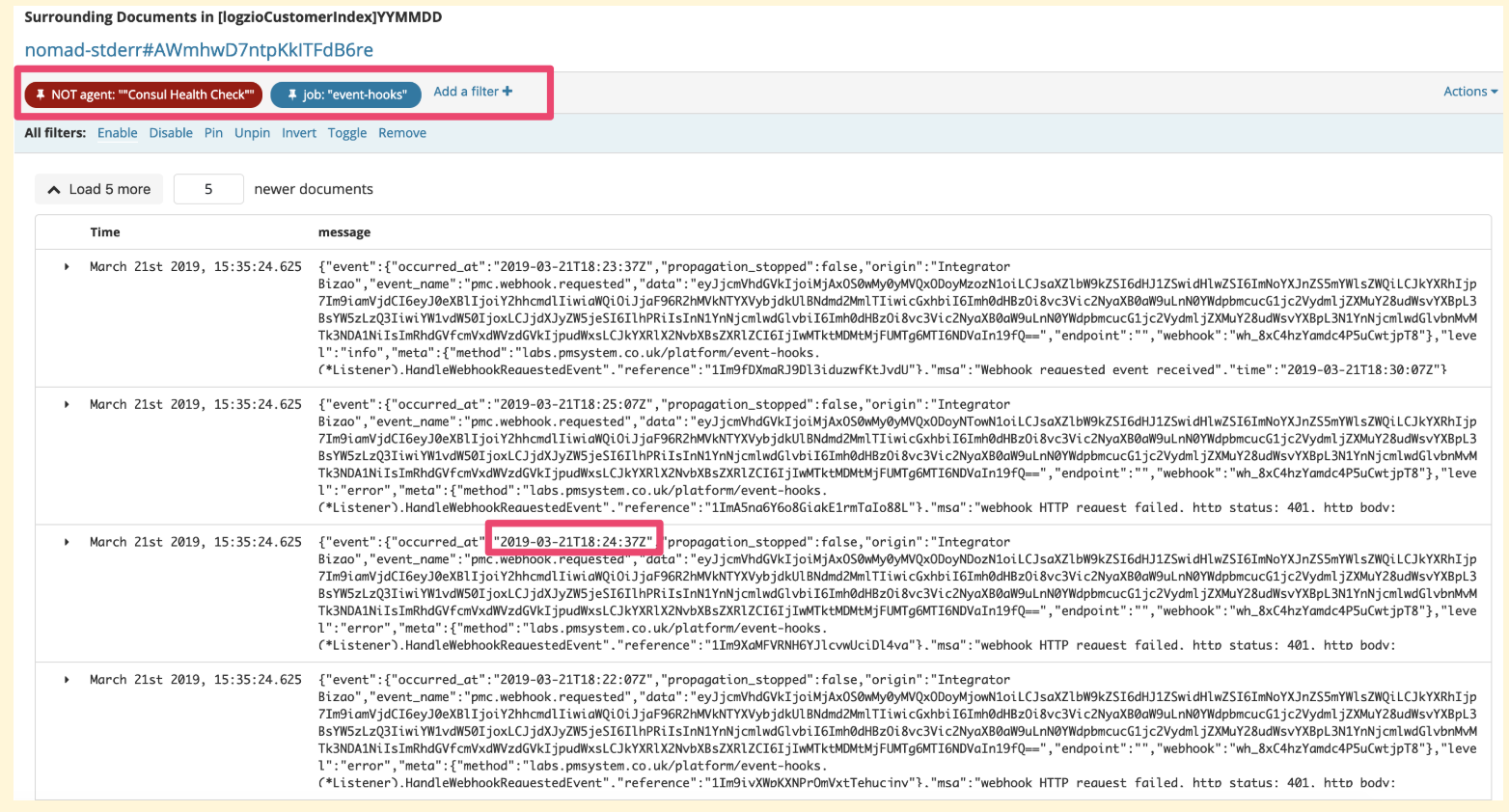Screen dimensions: 1509x812
Task: Pin all filters
Action: (x=213, y=133)
